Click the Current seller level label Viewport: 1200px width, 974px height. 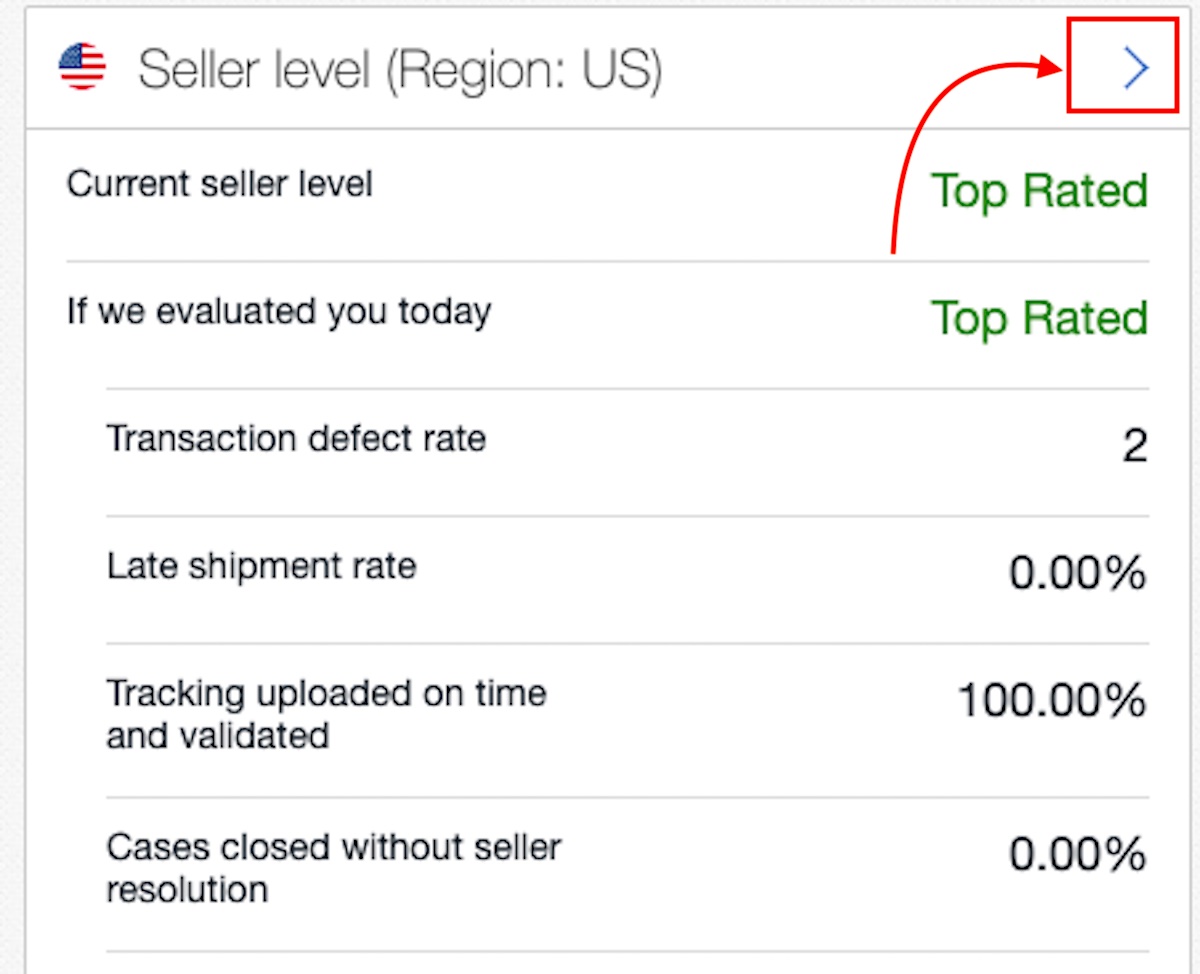[219, 184]
